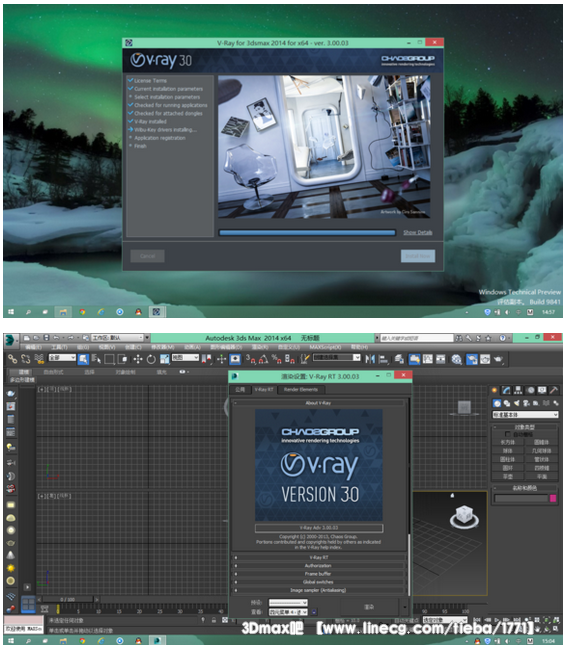563x645 pixels.
Task: Expand the Authorization rollout
Action: (x=319, y=566)
